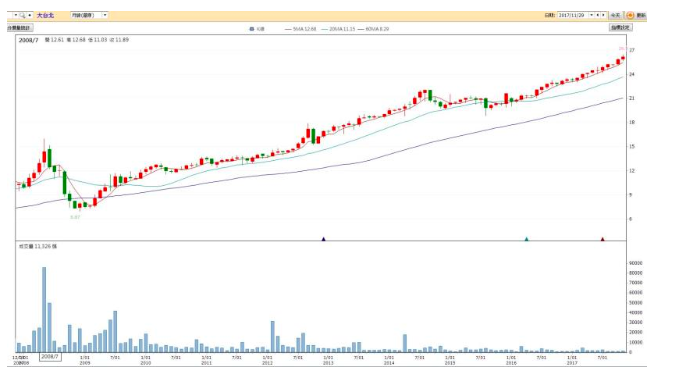Click the 分價量統計 button
The image size is (699, 391).
click(x=20, y=28)
